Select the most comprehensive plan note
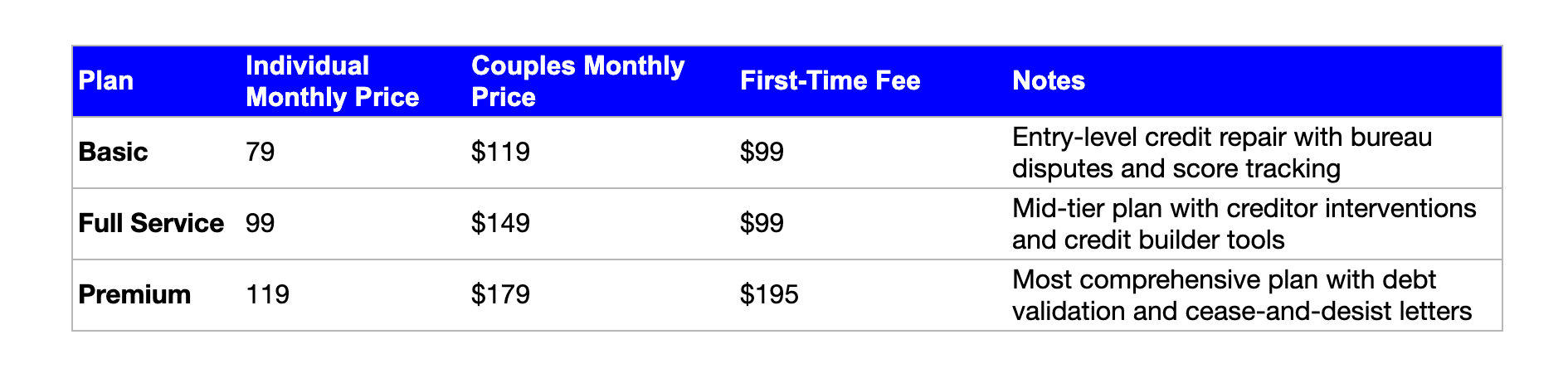 point(1241,295)
